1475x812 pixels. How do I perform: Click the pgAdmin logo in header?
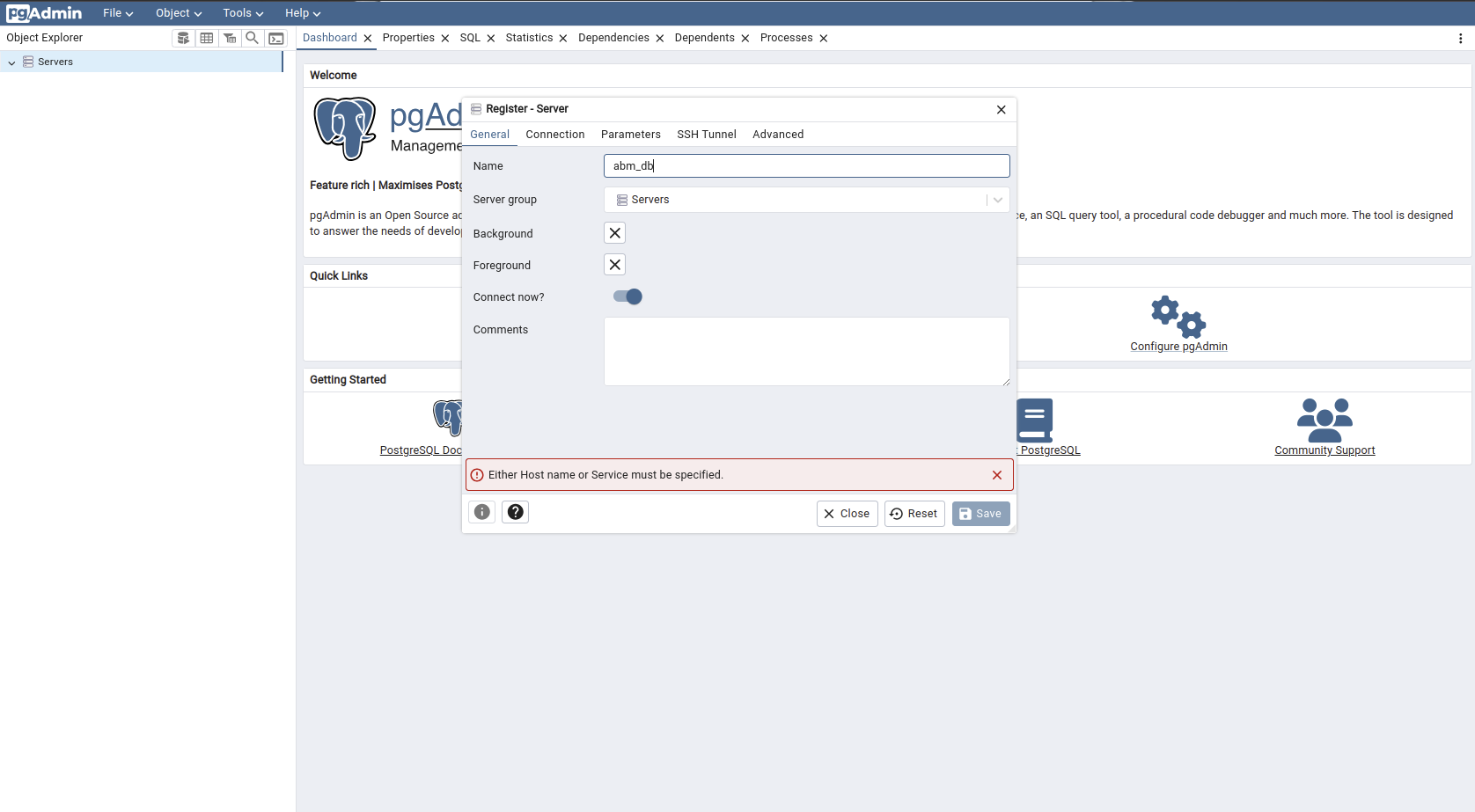(44, 13)
